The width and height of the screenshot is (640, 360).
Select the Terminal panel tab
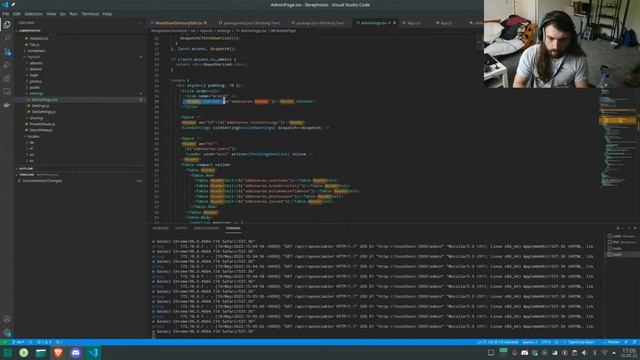pos(233,228)
